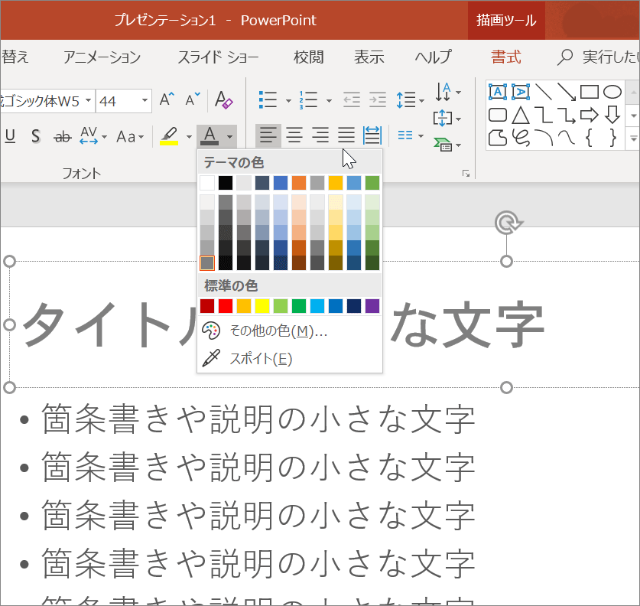
Task: Click the rotation handle above the title box
Action: [506, 222]
